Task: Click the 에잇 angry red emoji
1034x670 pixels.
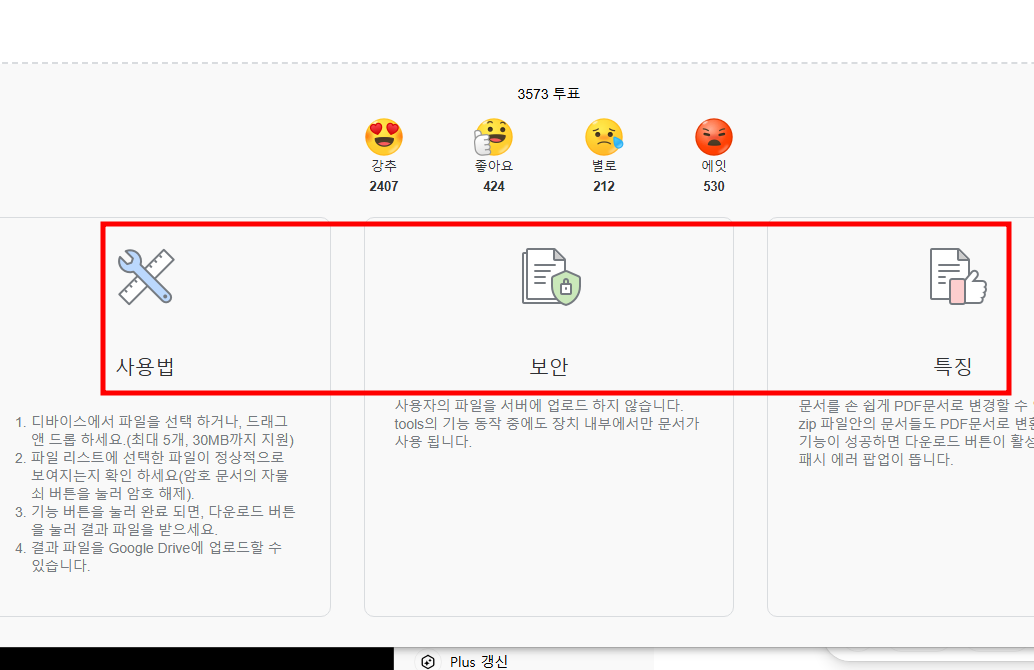Action: coord(713,136)
